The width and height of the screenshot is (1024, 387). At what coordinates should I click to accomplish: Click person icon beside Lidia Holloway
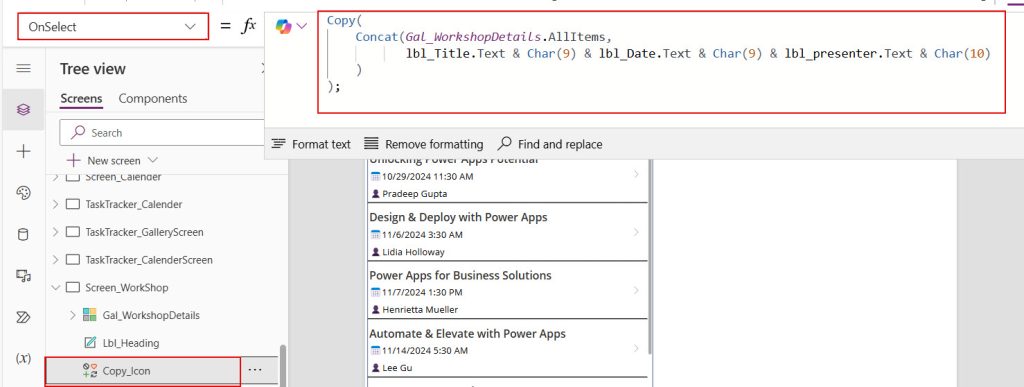click(375, 252)
